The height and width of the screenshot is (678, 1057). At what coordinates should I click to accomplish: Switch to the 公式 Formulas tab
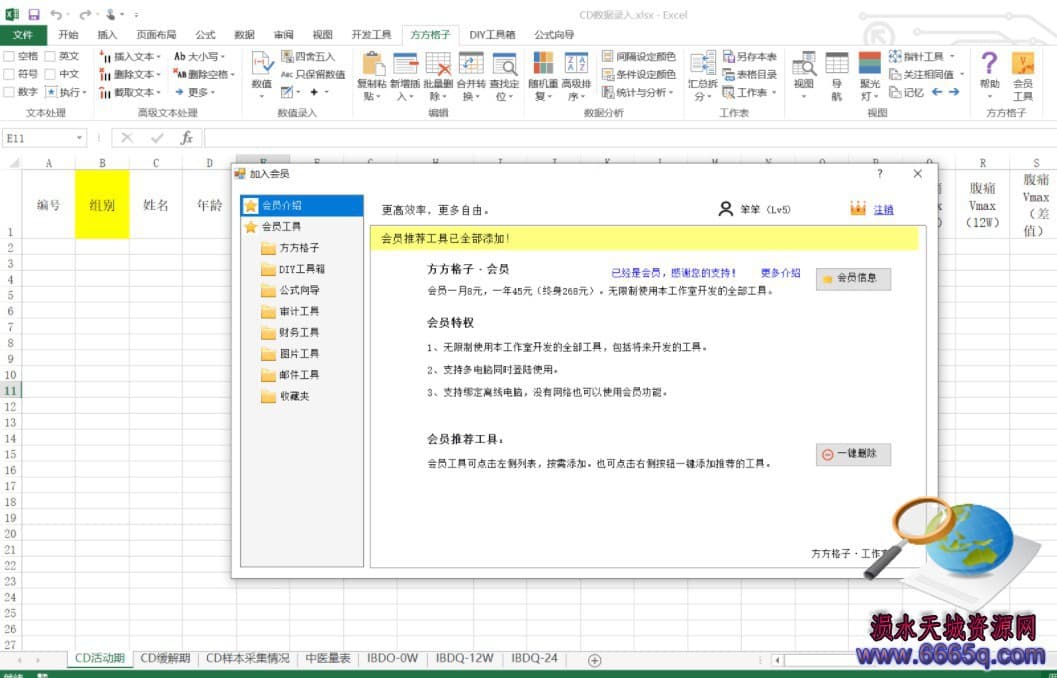pos(205,35)
